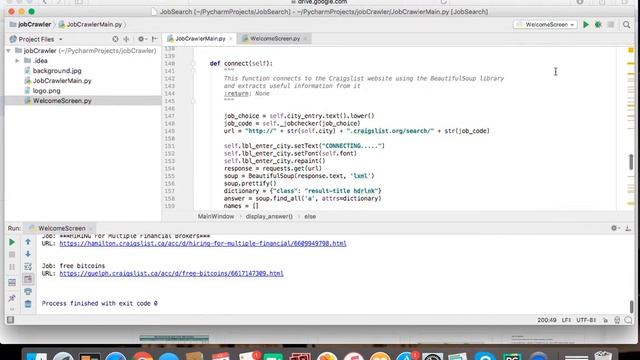Viewport: 640px width, 360px height.
Task: Click the yellow inspection status indicator
Action: (x=631, y=50)
